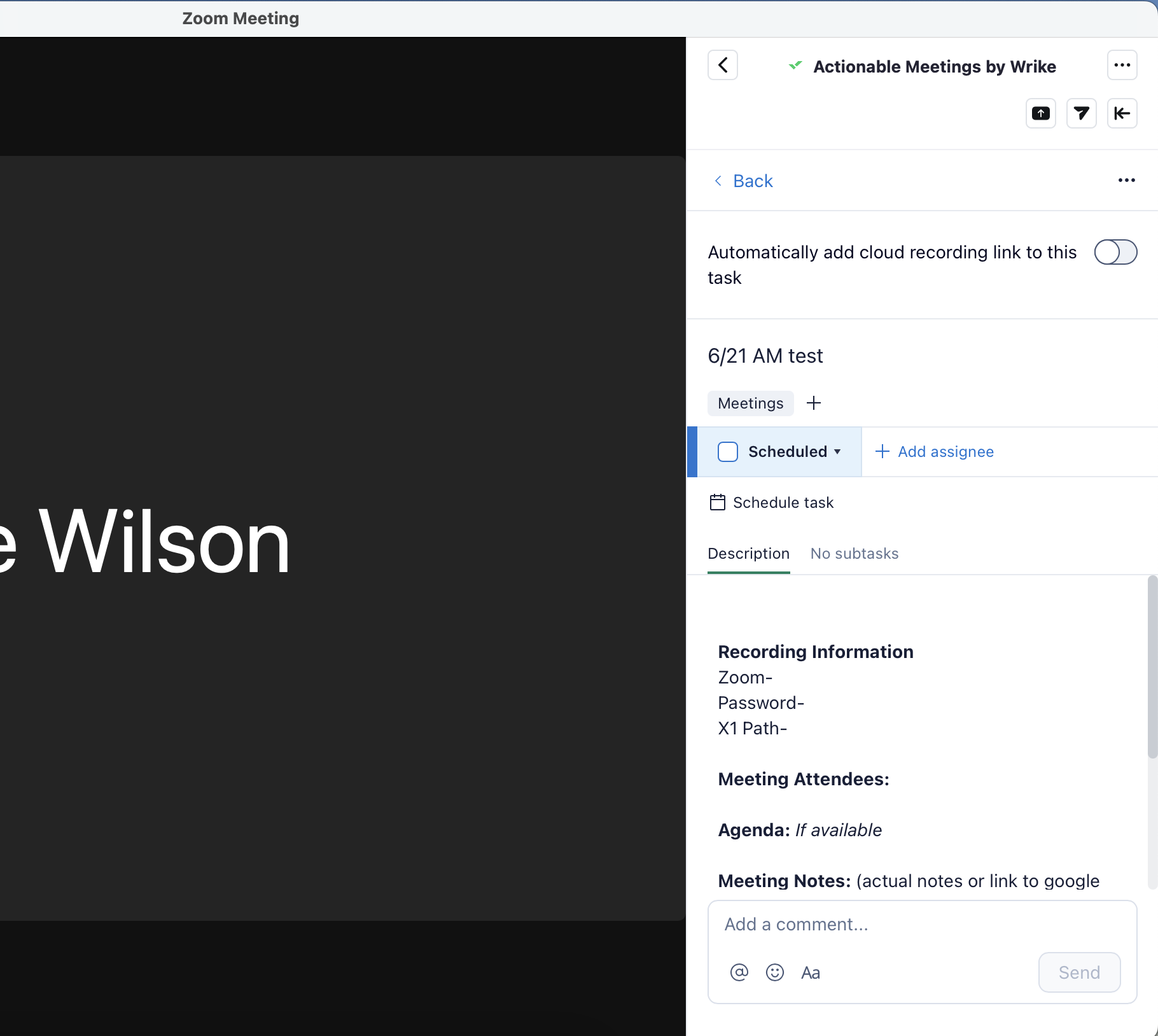Switch to the No subtasks tab
This screenshot has height=1036, width=1158.
coord(855,554)
